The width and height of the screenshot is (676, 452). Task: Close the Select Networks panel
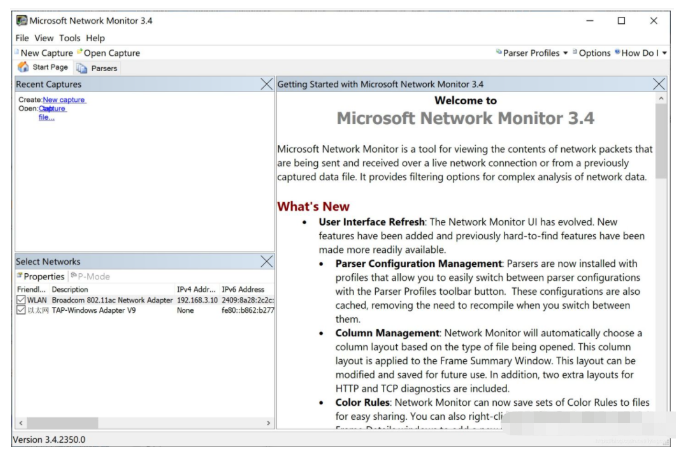[266, 261]
